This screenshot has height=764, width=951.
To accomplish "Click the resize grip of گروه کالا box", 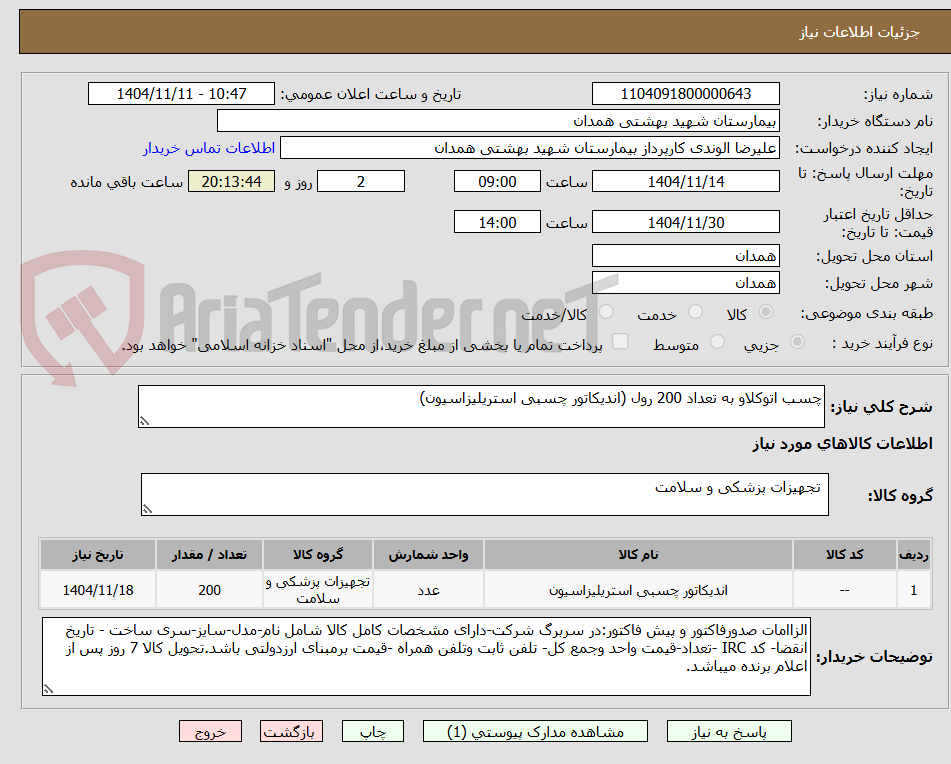I will 147,509.
